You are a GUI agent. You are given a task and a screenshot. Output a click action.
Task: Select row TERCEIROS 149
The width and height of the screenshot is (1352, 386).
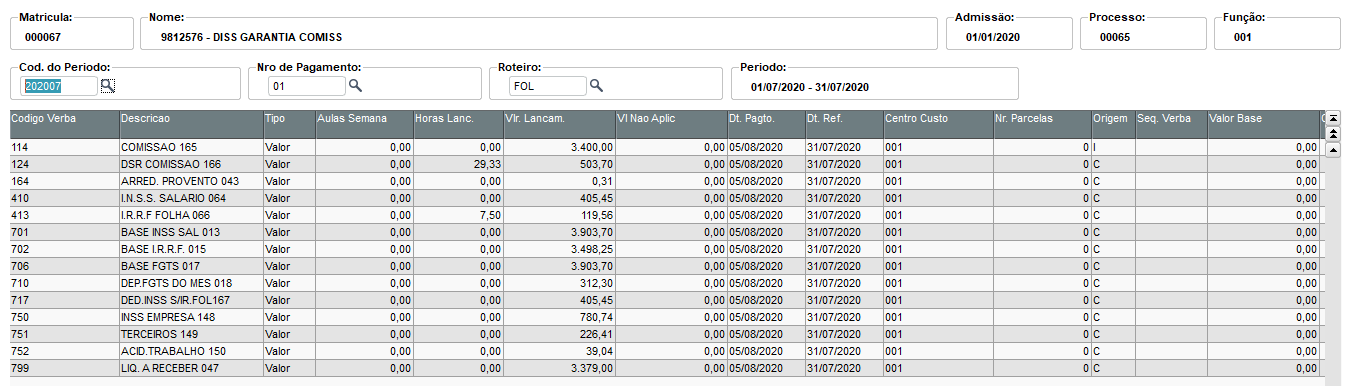667,334
